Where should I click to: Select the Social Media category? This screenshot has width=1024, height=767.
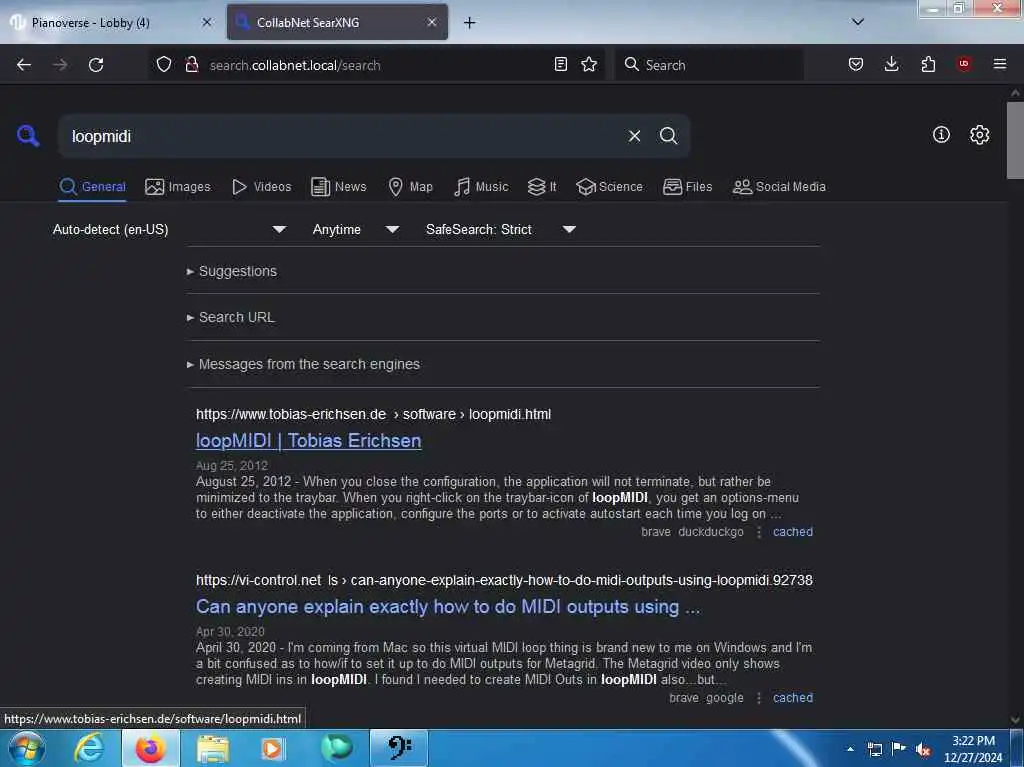[779, 187]
